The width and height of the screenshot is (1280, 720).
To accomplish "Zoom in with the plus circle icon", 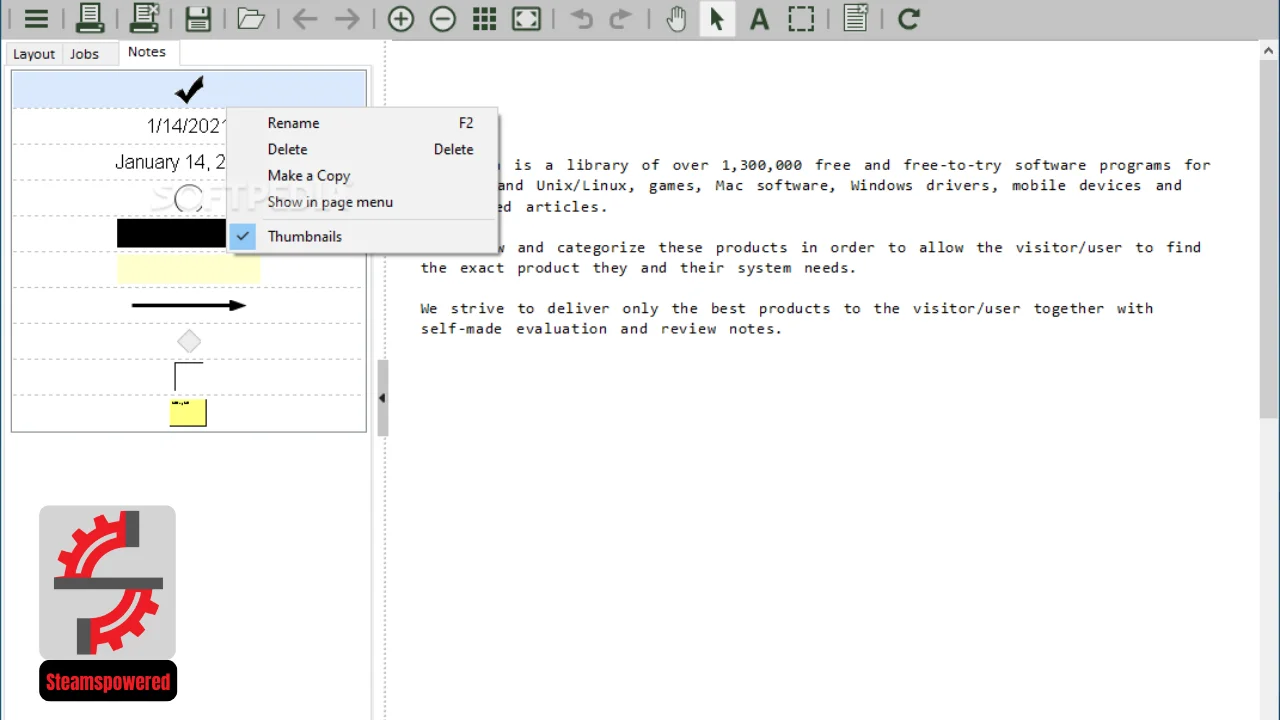I will [x=401, y=18].
